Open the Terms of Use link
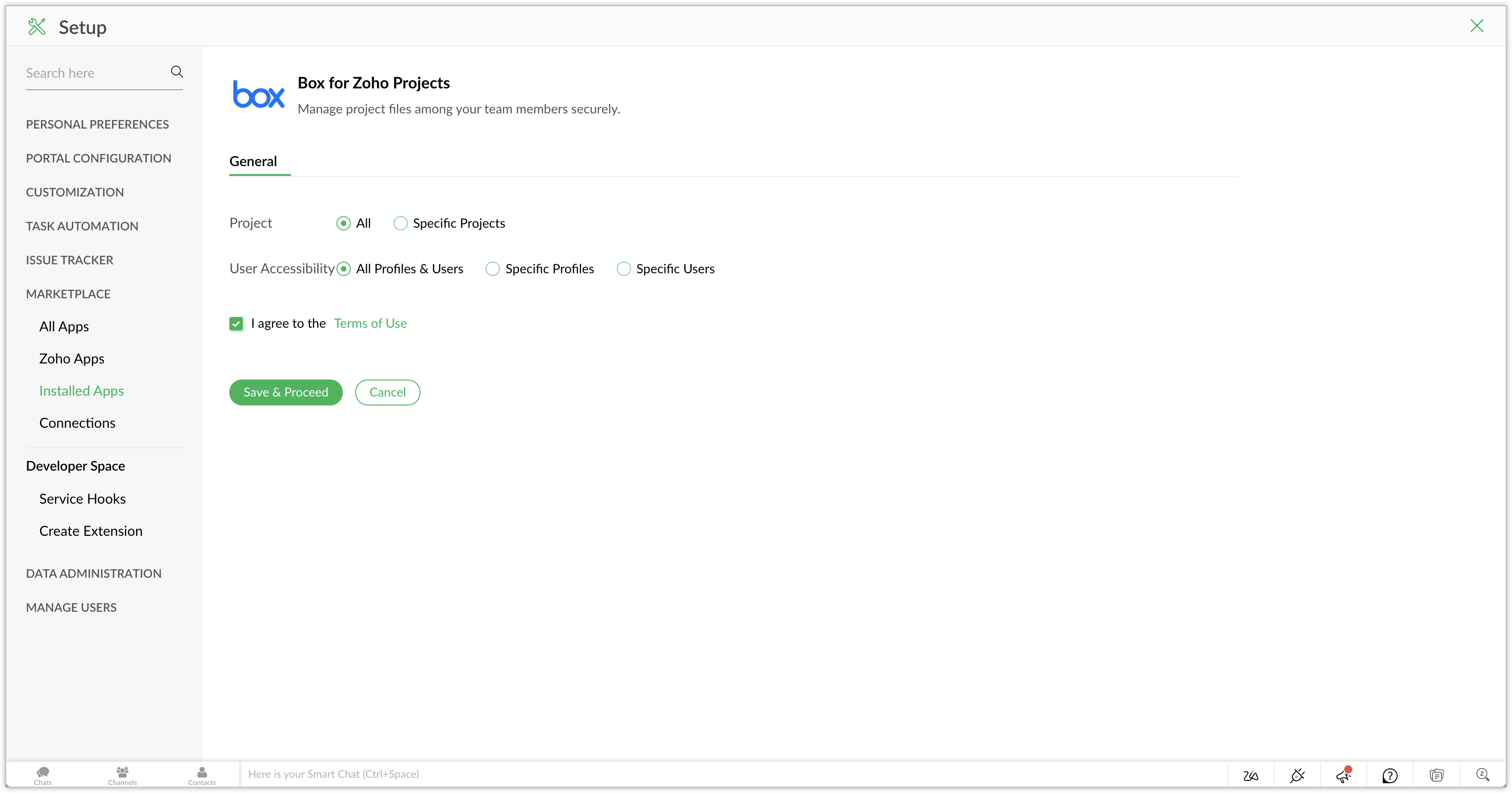1512x793 pixels. point(370,324)
